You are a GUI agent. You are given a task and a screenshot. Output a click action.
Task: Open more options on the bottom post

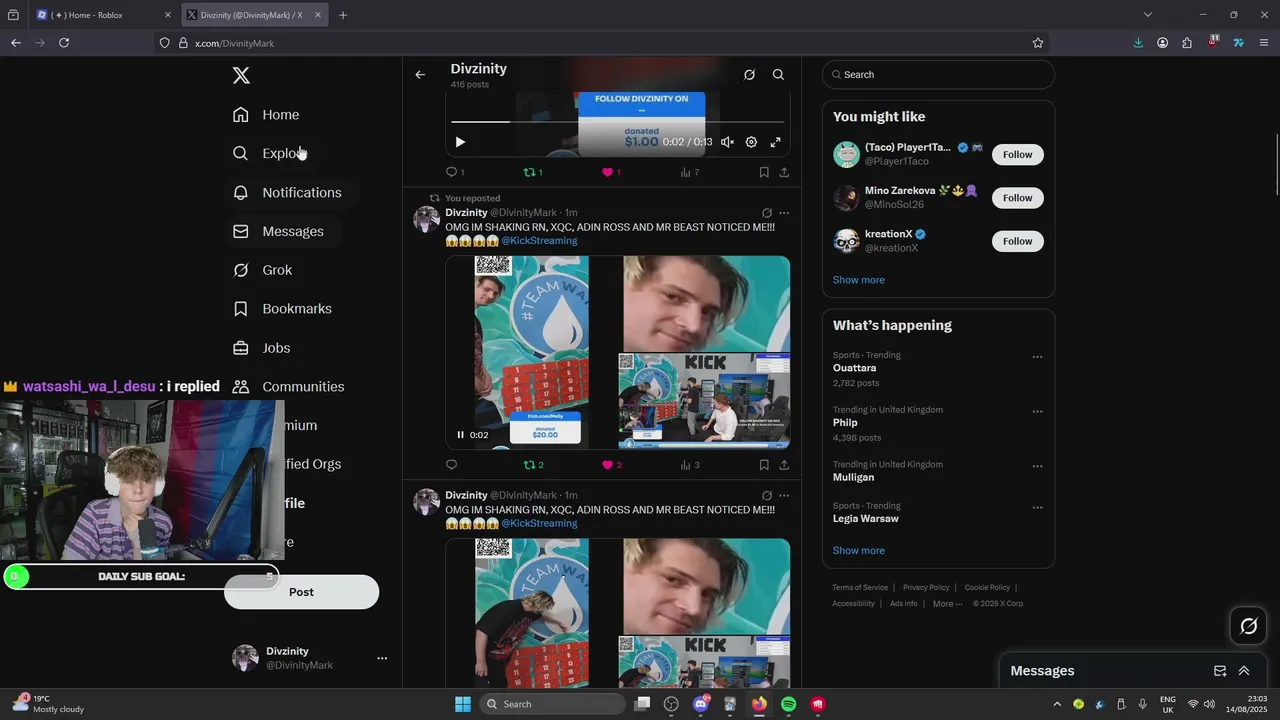pos(784,495)
